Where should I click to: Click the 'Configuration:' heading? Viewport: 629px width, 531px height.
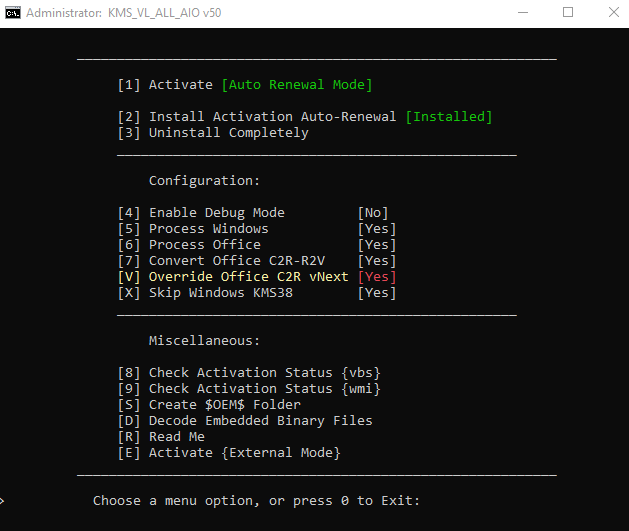(204, 181)
